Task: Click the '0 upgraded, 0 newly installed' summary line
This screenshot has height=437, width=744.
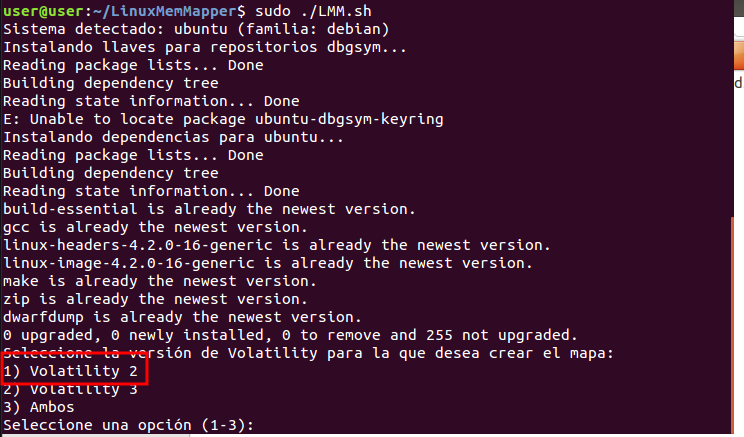Action: [x=290, y=335]
